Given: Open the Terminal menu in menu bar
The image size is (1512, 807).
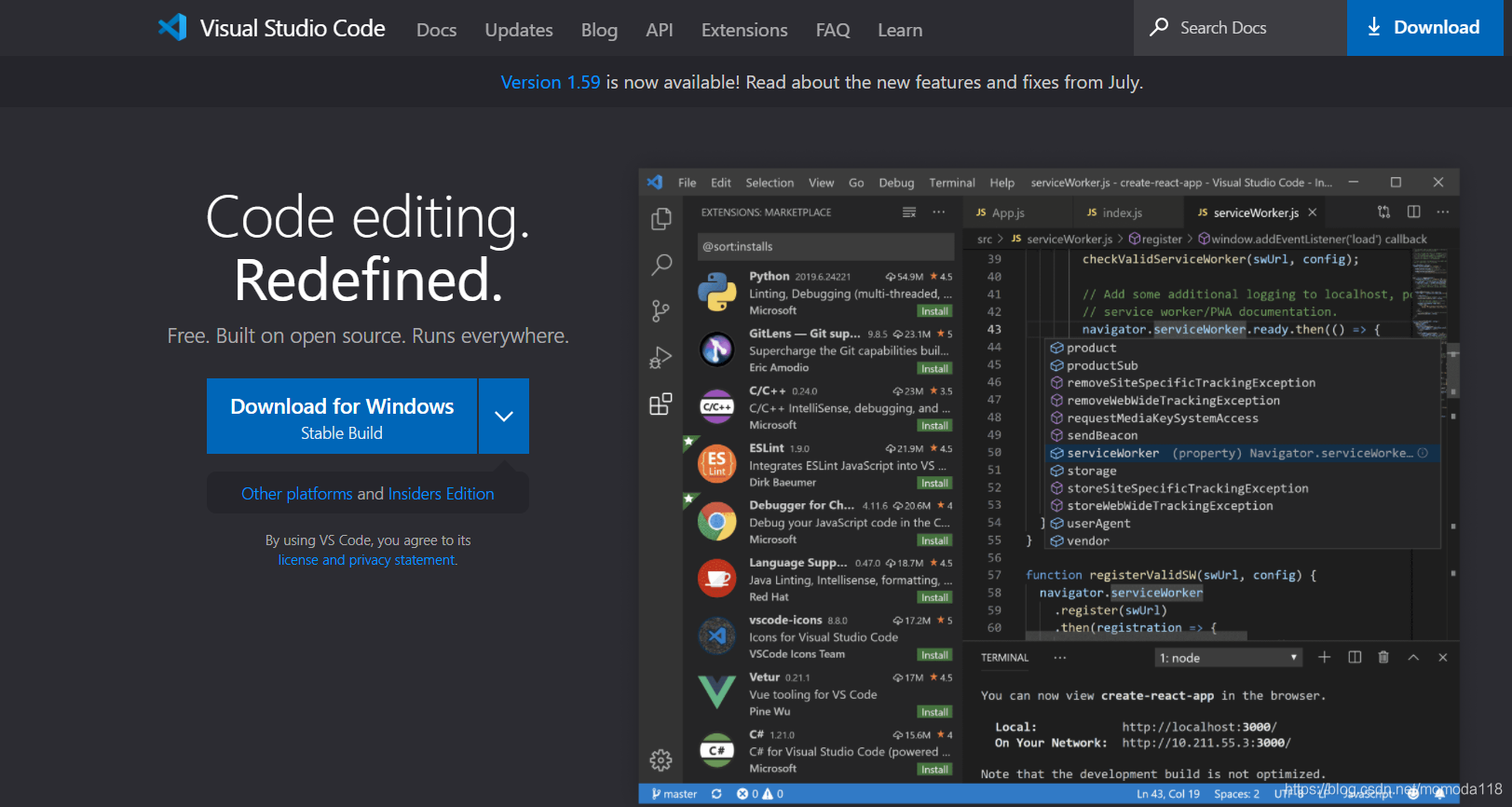Looking at the screenshot, I should click(x=951, y=183).
